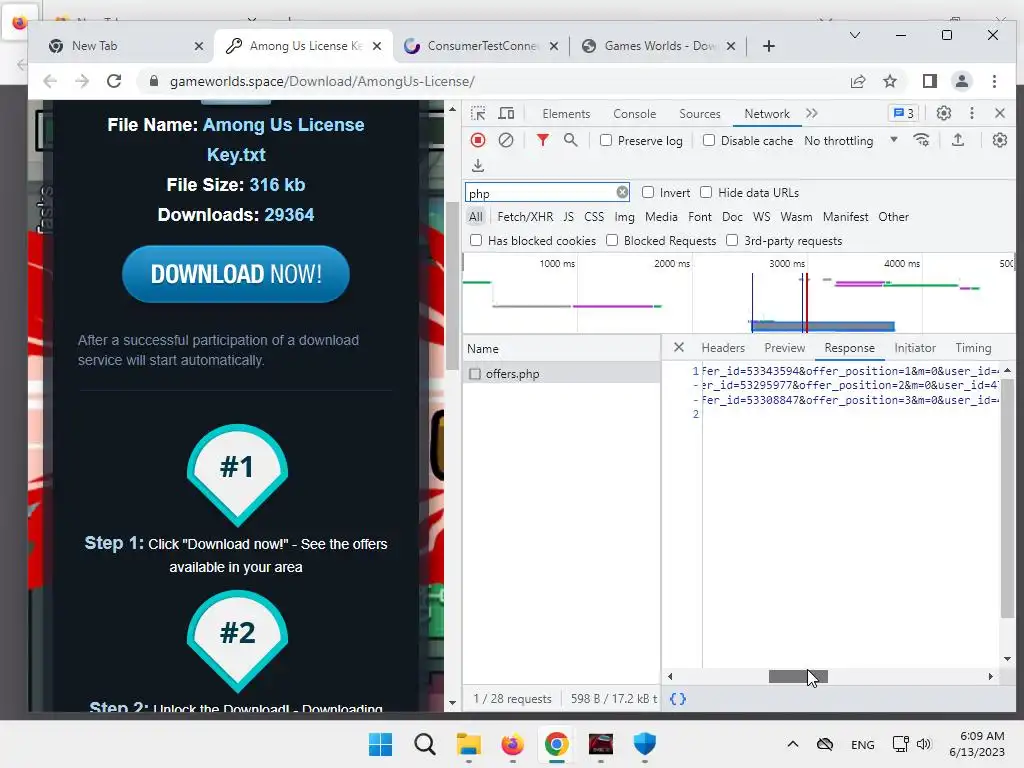The height and width of the screenshot is (768, 1024).
Task: Expand more DevTools tabs chevron
Action: [x=812, y=114]
